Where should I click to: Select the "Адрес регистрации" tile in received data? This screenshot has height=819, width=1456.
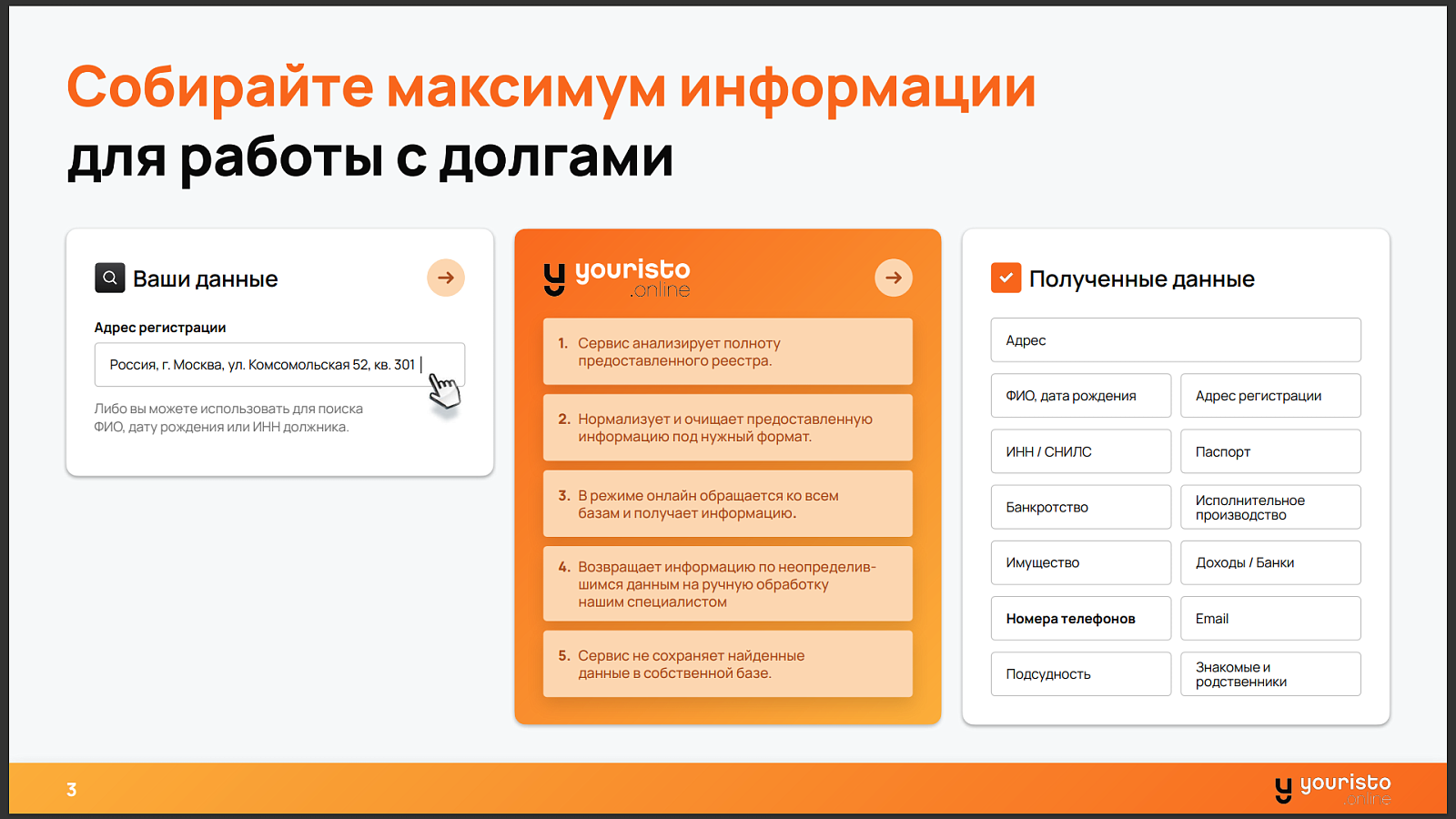(1270, 396)
